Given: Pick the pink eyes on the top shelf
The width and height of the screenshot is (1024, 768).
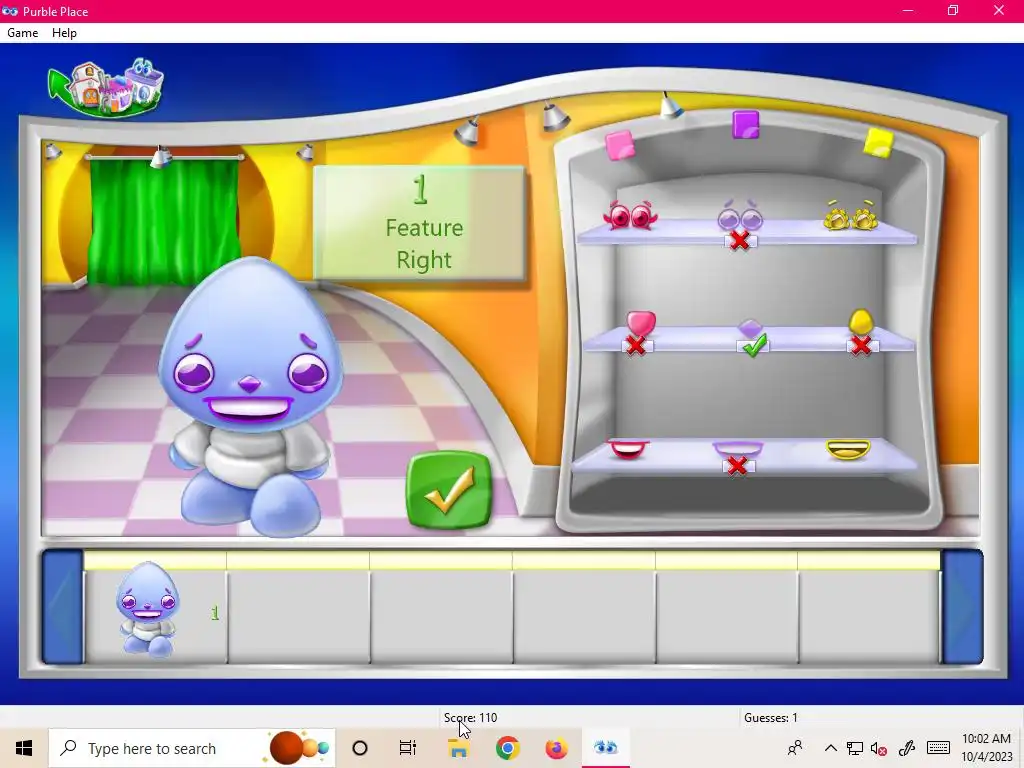Looking at the screenshot, I should (x=630, y=215).
